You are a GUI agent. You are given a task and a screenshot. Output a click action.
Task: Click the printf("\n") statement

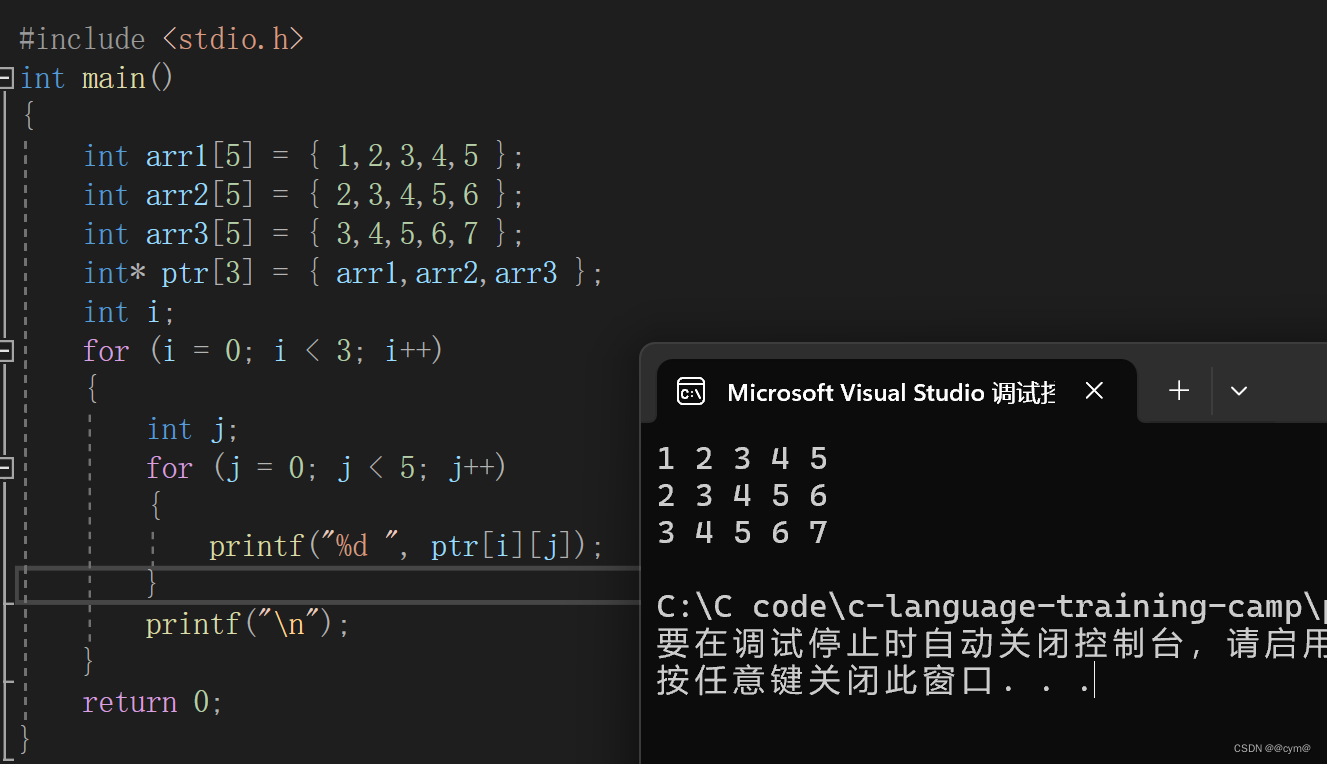(x=248, y=624)
